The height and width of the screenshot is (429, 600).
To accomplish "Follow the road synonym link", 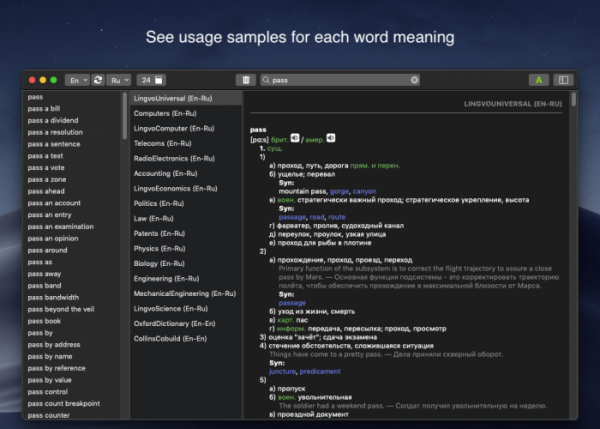I will 317,217.
